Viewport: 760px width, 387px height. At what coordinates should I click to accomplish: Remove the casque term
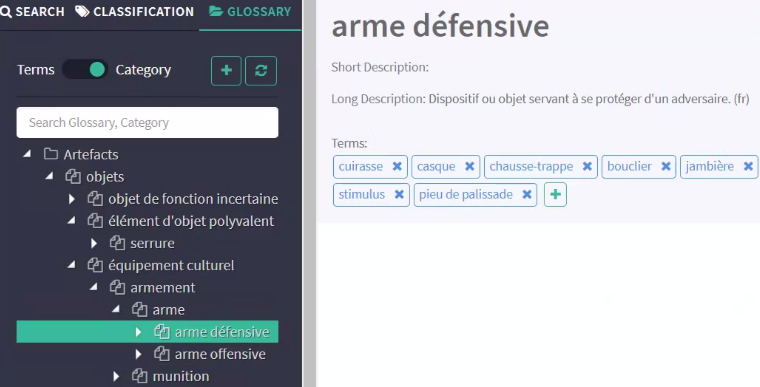pos(469,166)
